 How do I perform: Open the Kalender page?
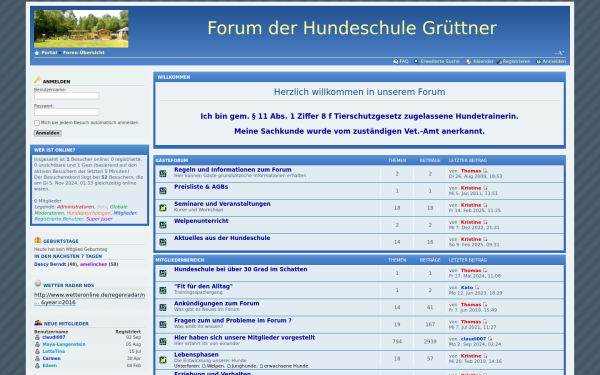[483, 61]
